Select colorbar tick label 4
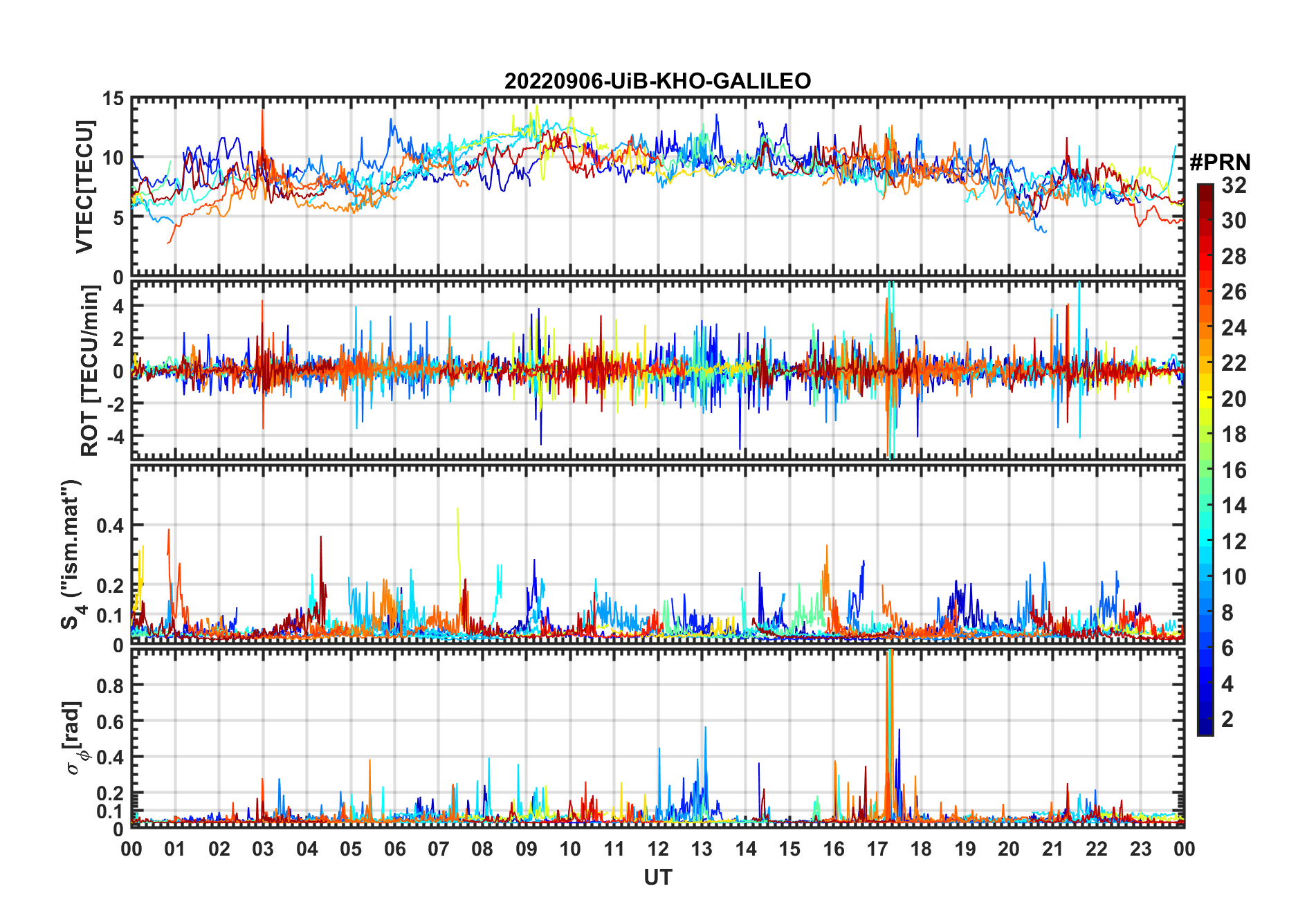1316x920 pixels. [x=1227, y=684]
